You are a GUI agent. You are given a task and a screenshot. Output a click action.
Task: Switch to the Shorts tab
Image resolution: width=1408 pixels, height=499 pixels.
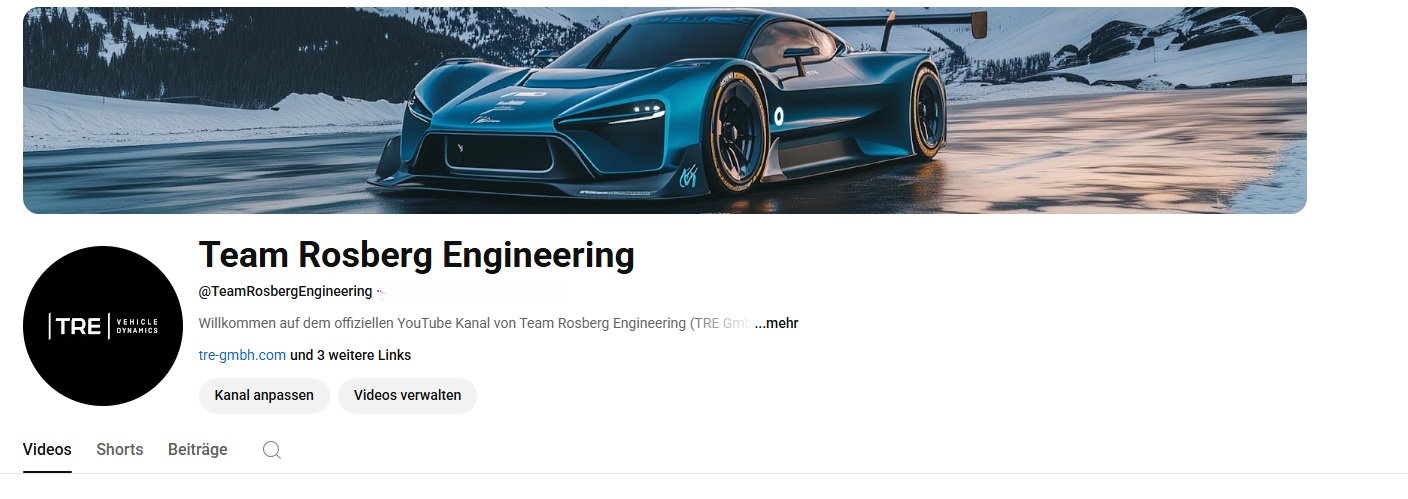tap(120, 450)
